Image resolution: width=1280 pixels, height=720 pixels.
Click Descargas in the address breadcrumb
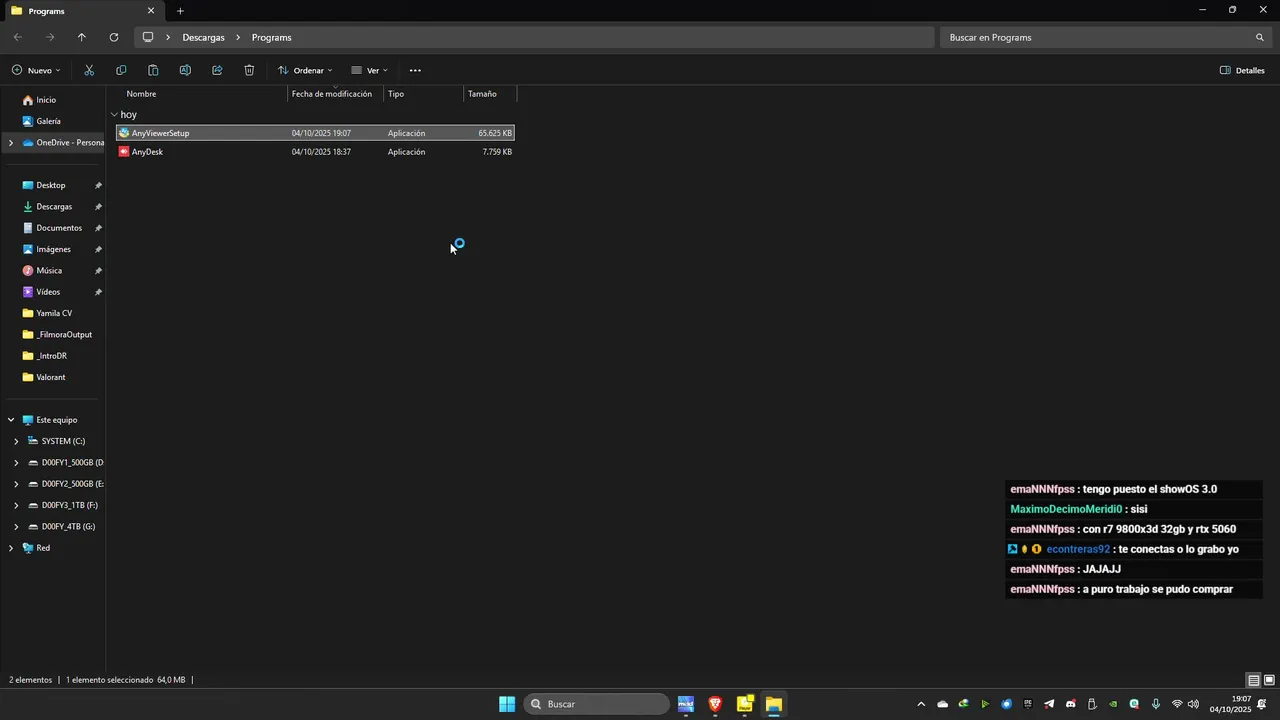(x=203, y=37)
